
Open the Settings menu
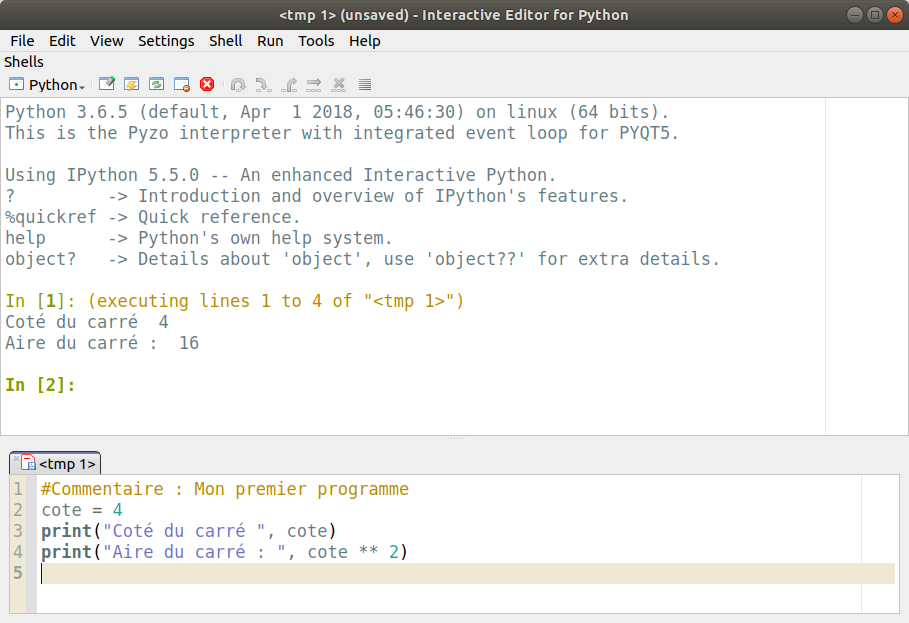166,41
